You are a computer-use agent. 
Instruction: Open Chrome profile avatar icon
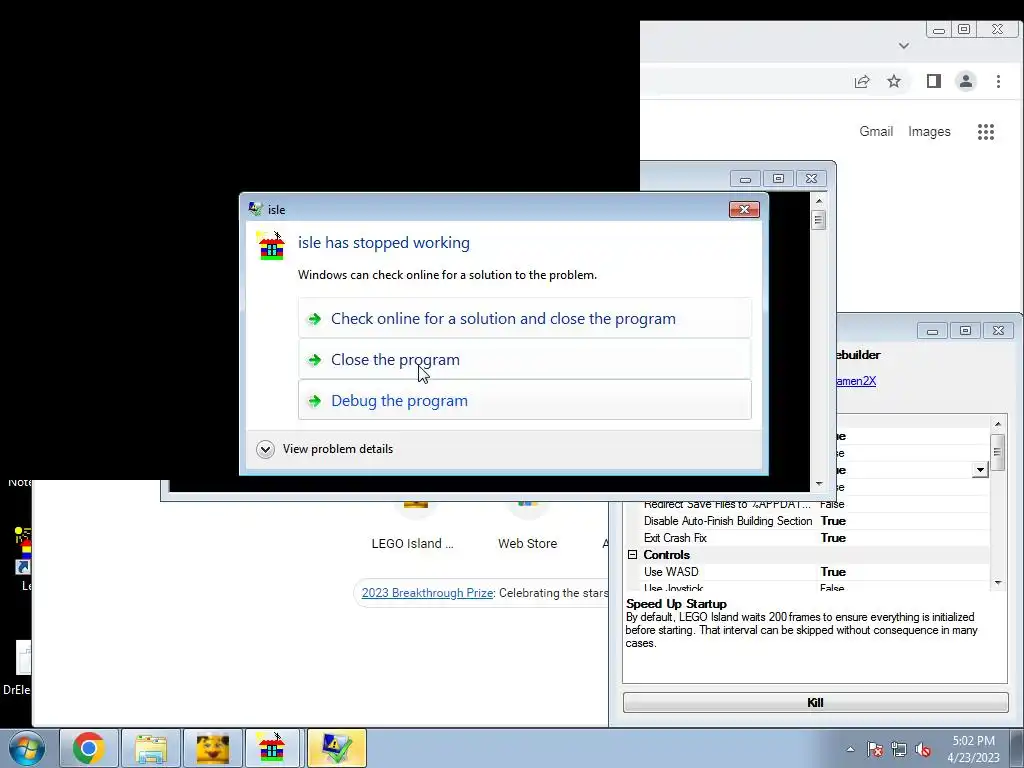pyautogui.click(x=965, y=81)
